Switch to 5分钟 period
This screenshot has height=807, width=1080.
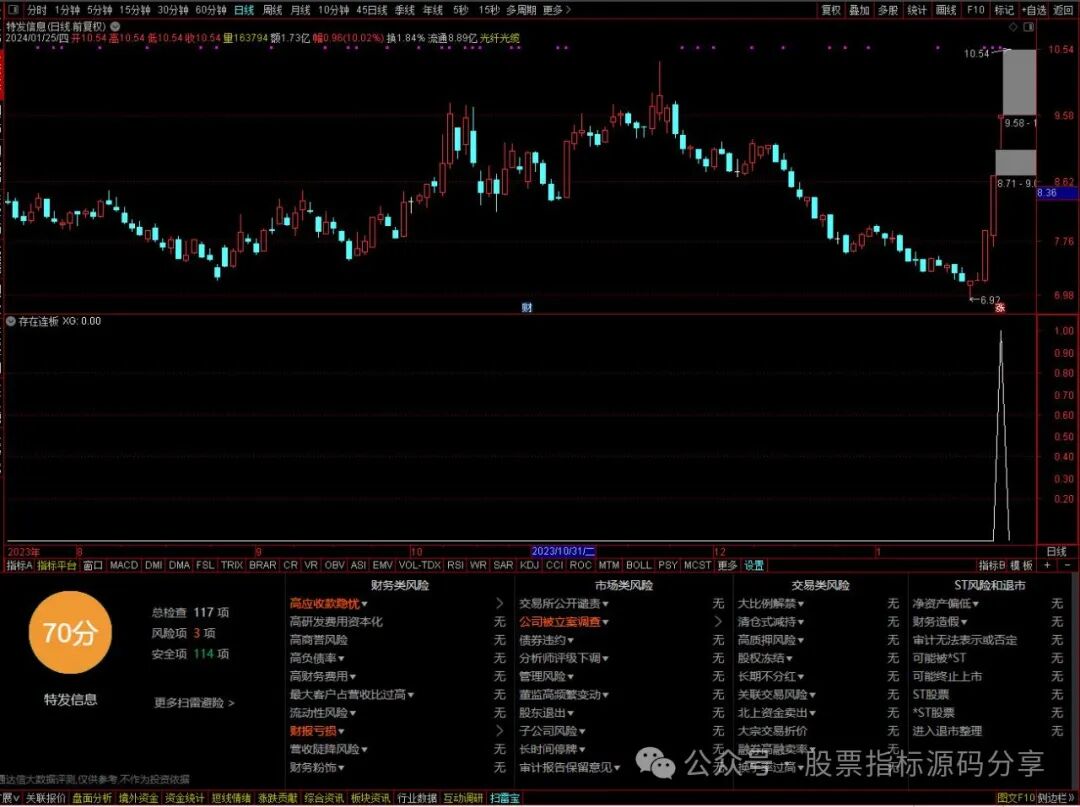pos(98,10)
